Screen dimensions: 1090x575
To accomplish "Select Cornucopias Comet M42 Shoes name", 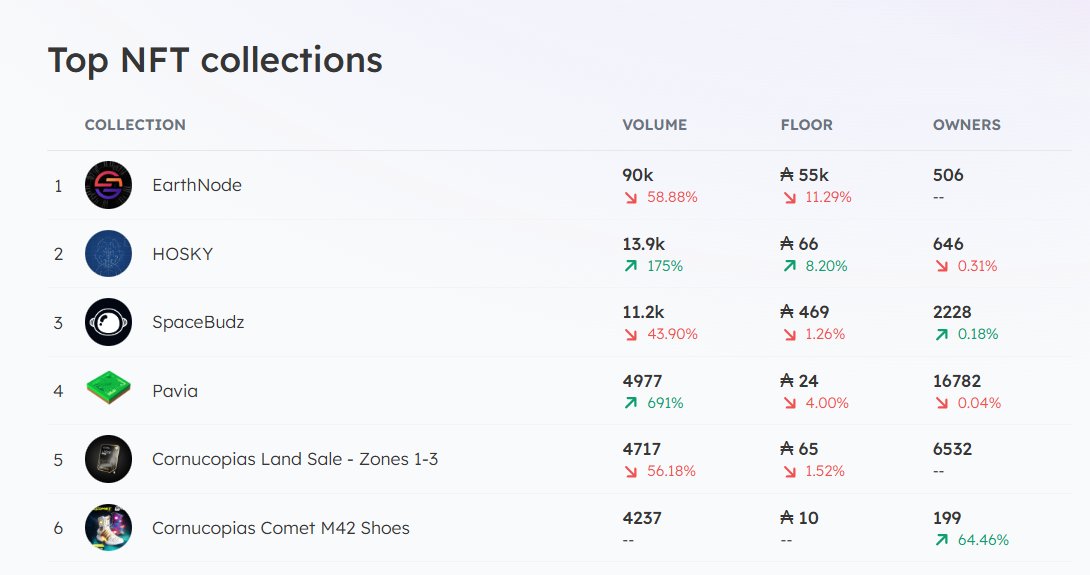I will pyautogui.click(x=281, y=527).
